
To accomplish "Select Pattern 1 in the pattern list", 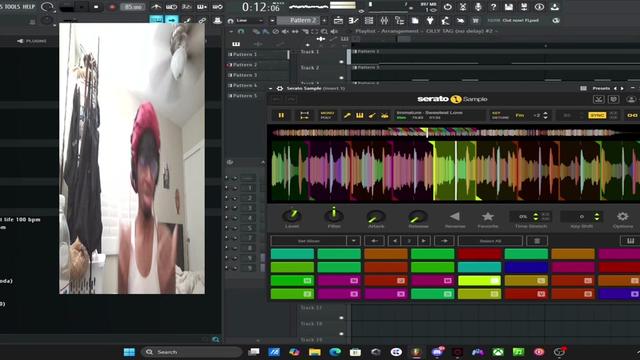I will point(245,54).
